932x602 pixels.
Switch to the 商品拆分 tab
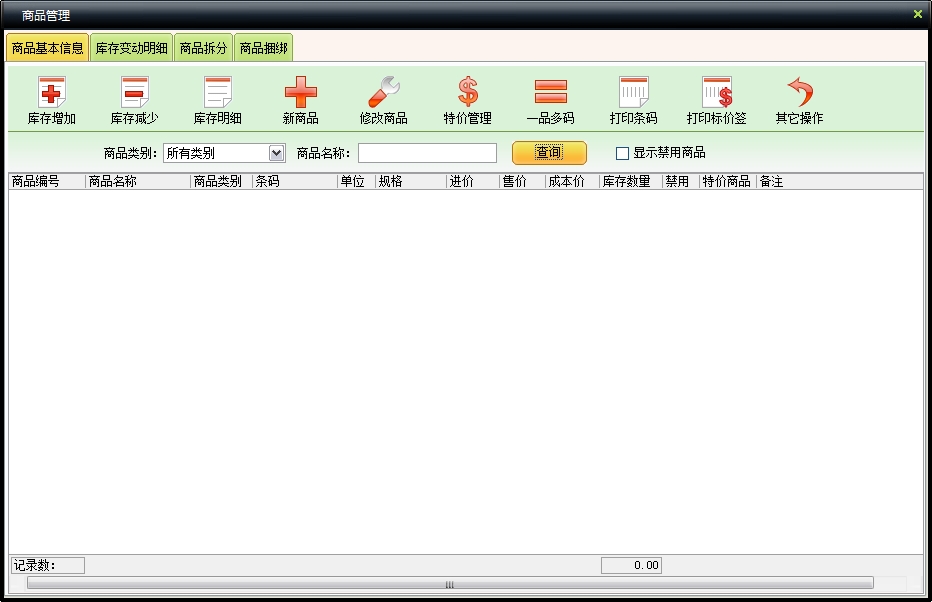coord(203,48)
